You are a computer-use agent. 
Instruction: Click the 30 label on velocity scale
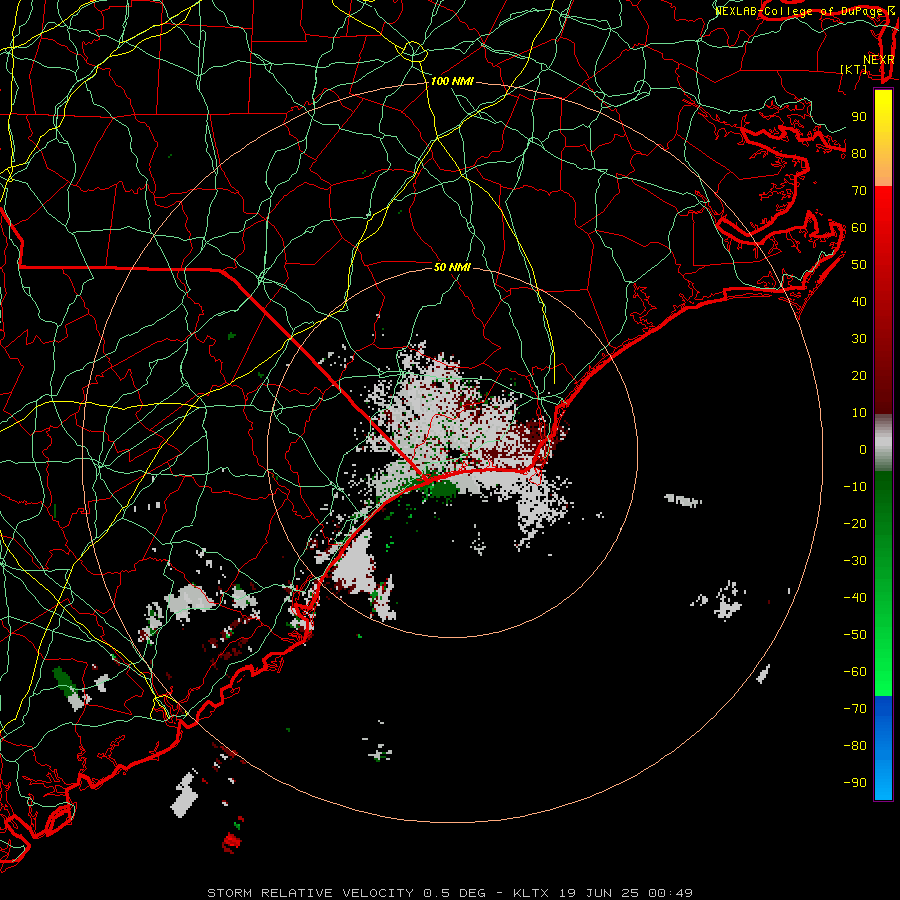tap(859, 339)
